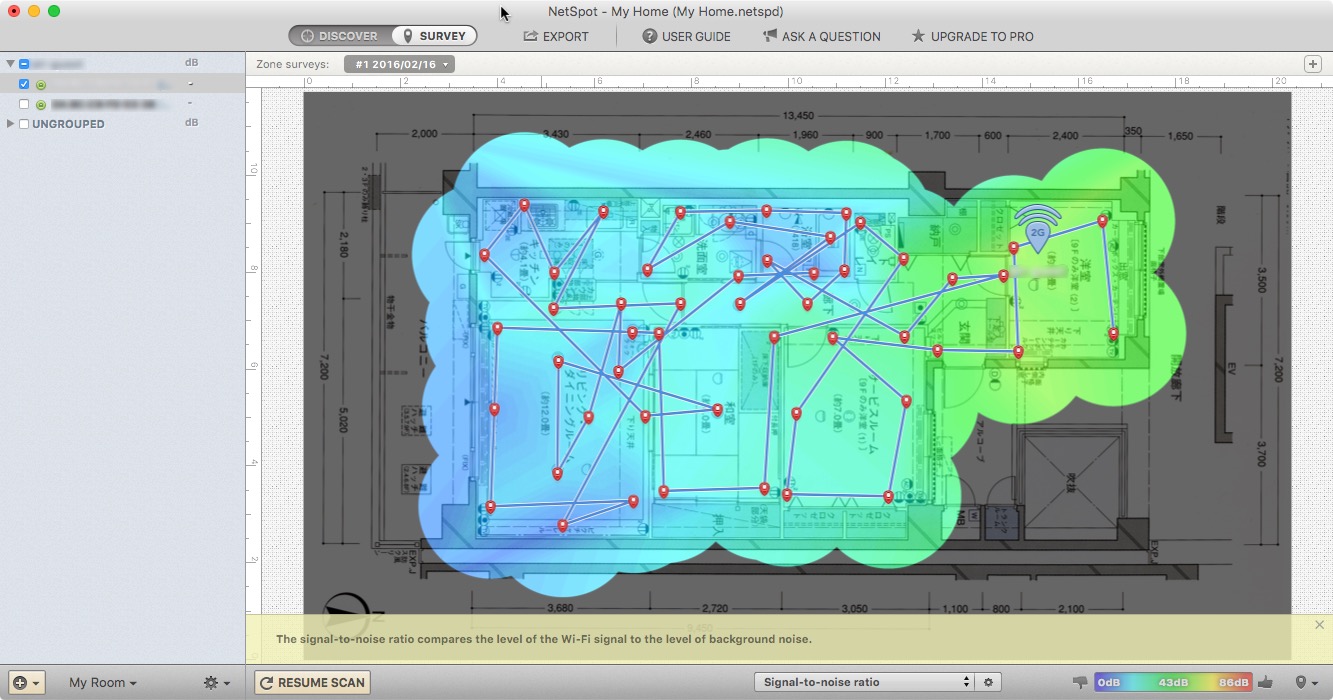The width and height of the screenshot is (1333, 700).
Task: Switch to SURVEY mode
Action: tap(433, 36)
